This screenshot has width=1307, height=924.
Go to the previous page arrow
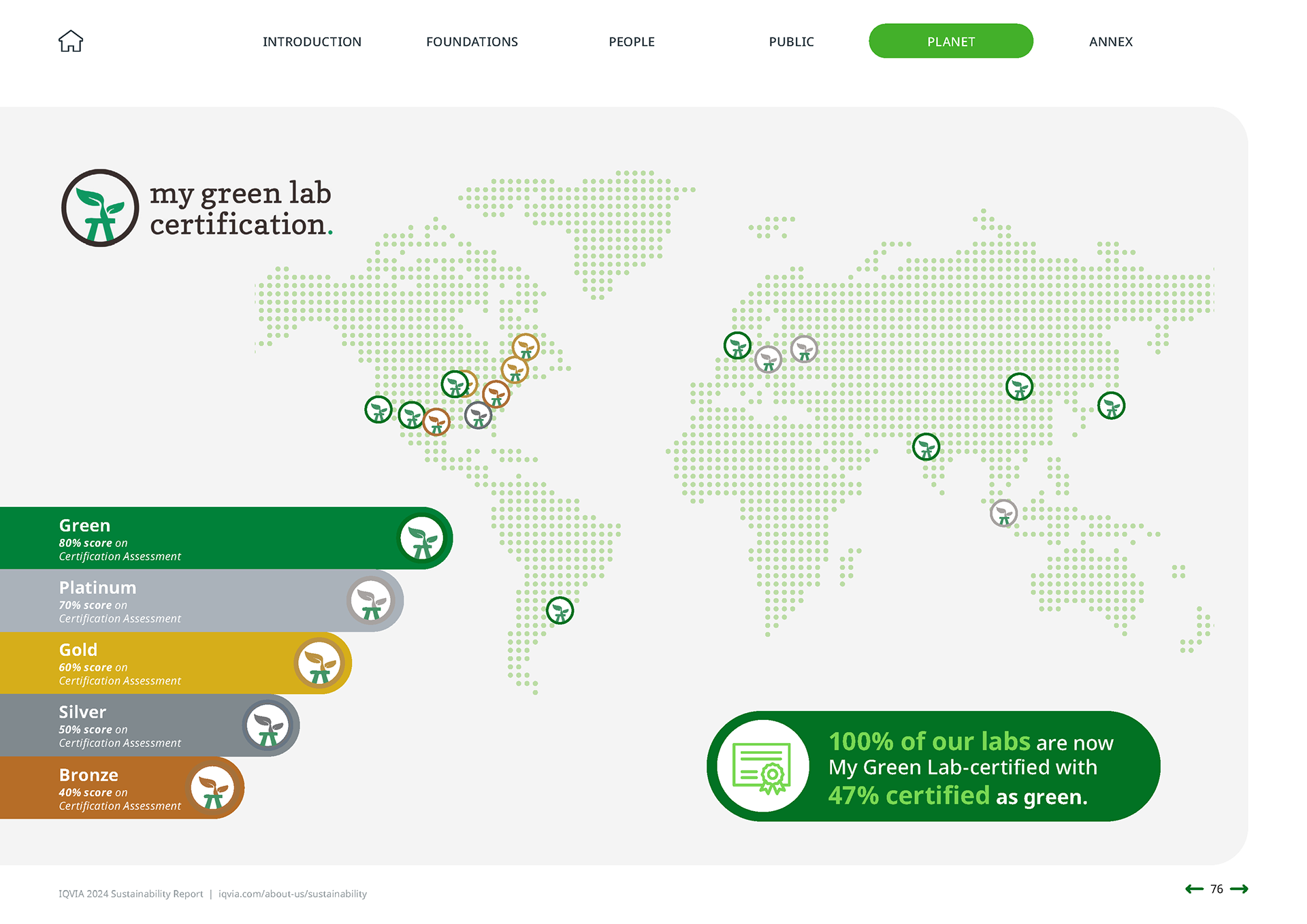click(x=1195, y=889)
